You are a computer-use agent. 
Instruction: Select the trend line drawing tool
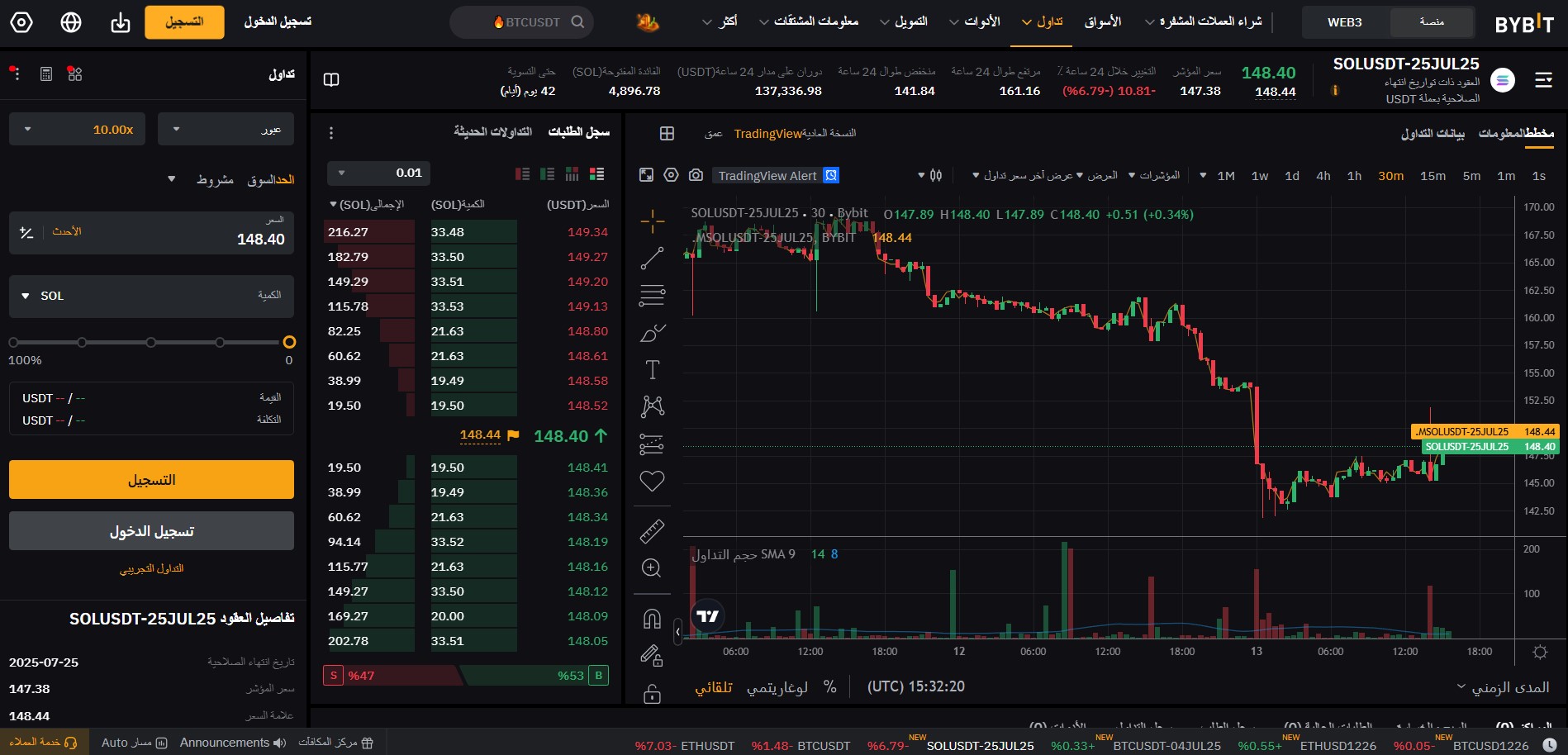[653, 257]
